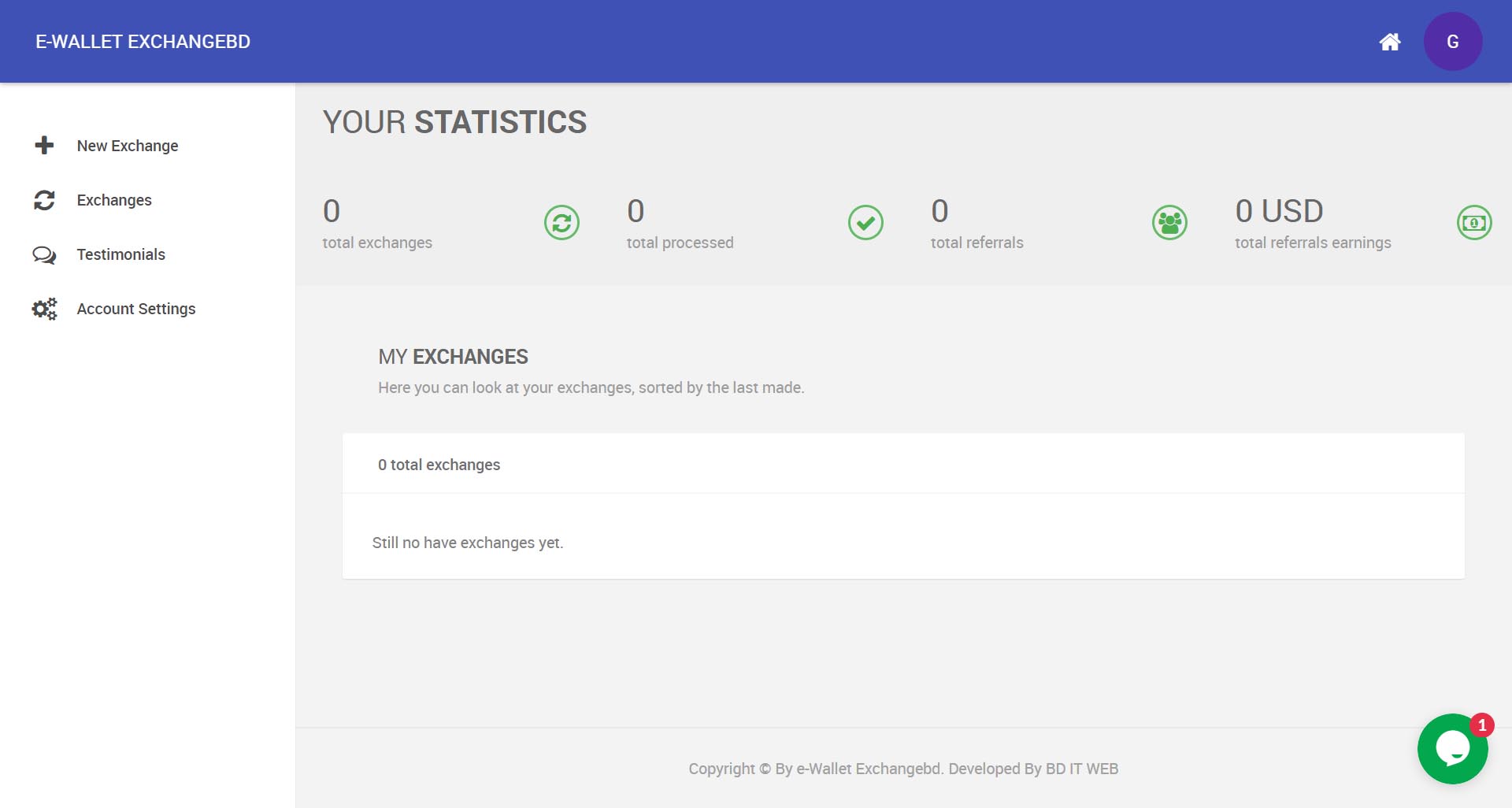Click the green total exchanges refresh icon
The width and height of the screenshot is (1512, 808).
pyautogui.click(x=561, y=223)
